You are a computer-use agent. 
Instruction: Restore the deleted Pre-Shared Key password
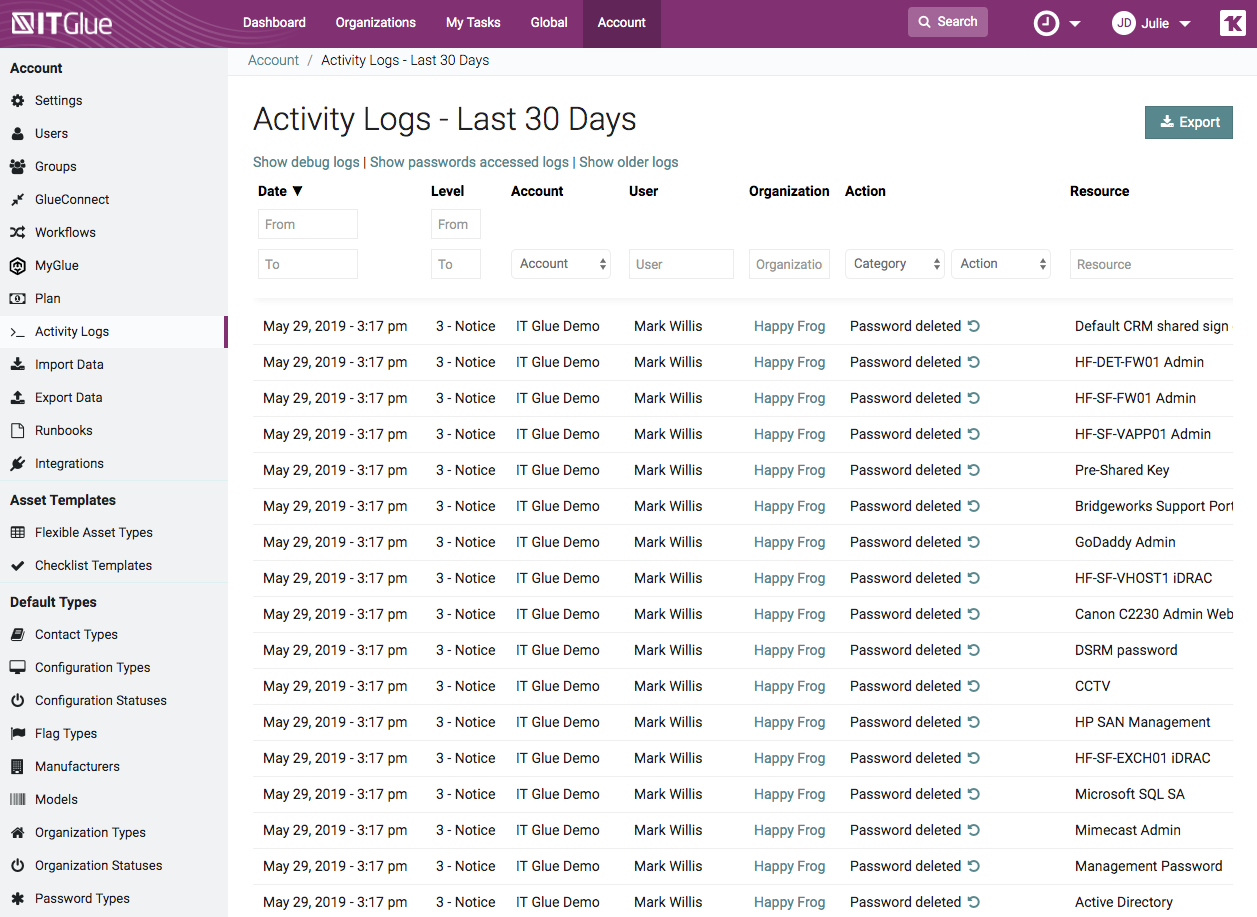972,469
